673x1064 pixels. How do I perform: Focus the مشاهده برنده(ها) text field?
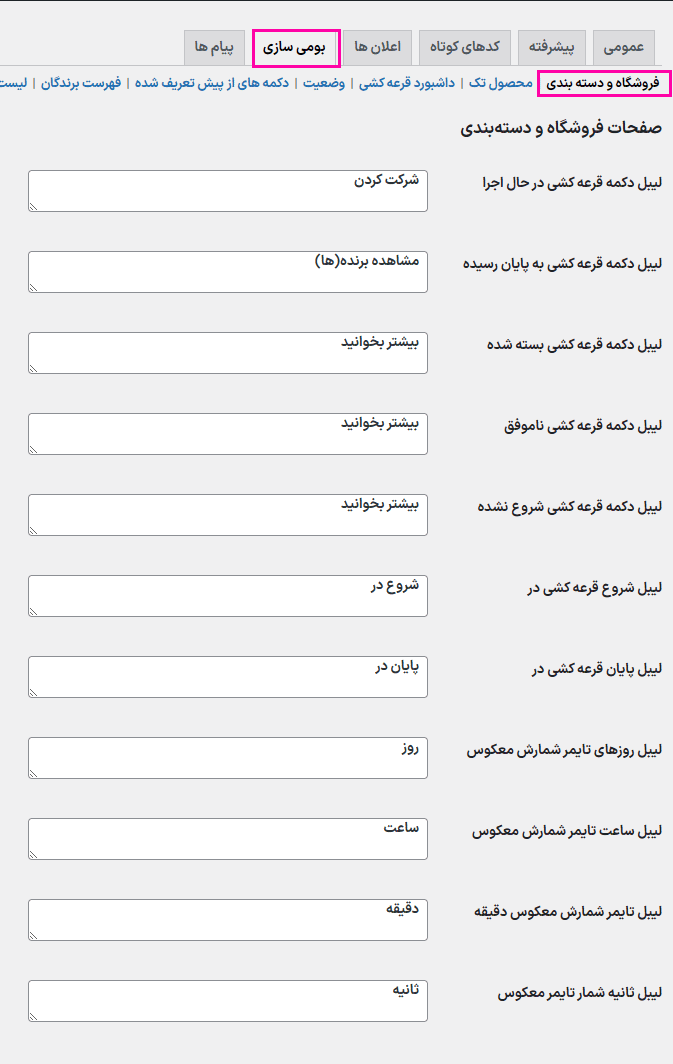[x=228, y=272]
